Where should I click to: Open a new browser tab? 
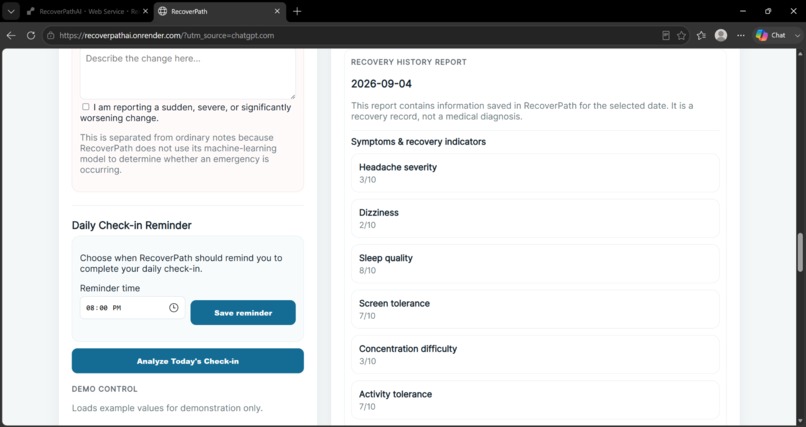click(x=297, y=11)
